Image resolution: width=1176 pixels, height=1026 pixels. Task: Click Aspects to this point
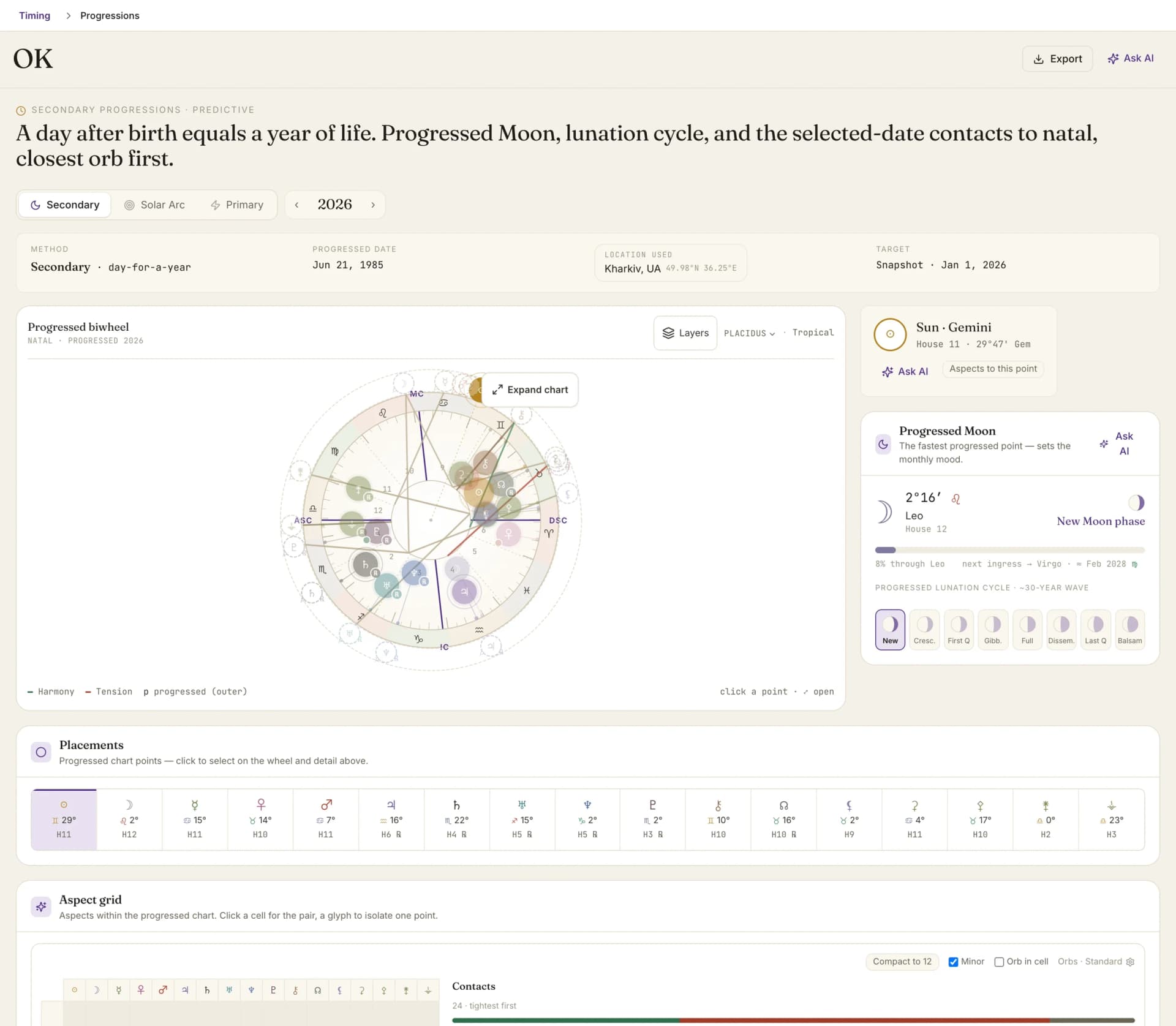993,369
